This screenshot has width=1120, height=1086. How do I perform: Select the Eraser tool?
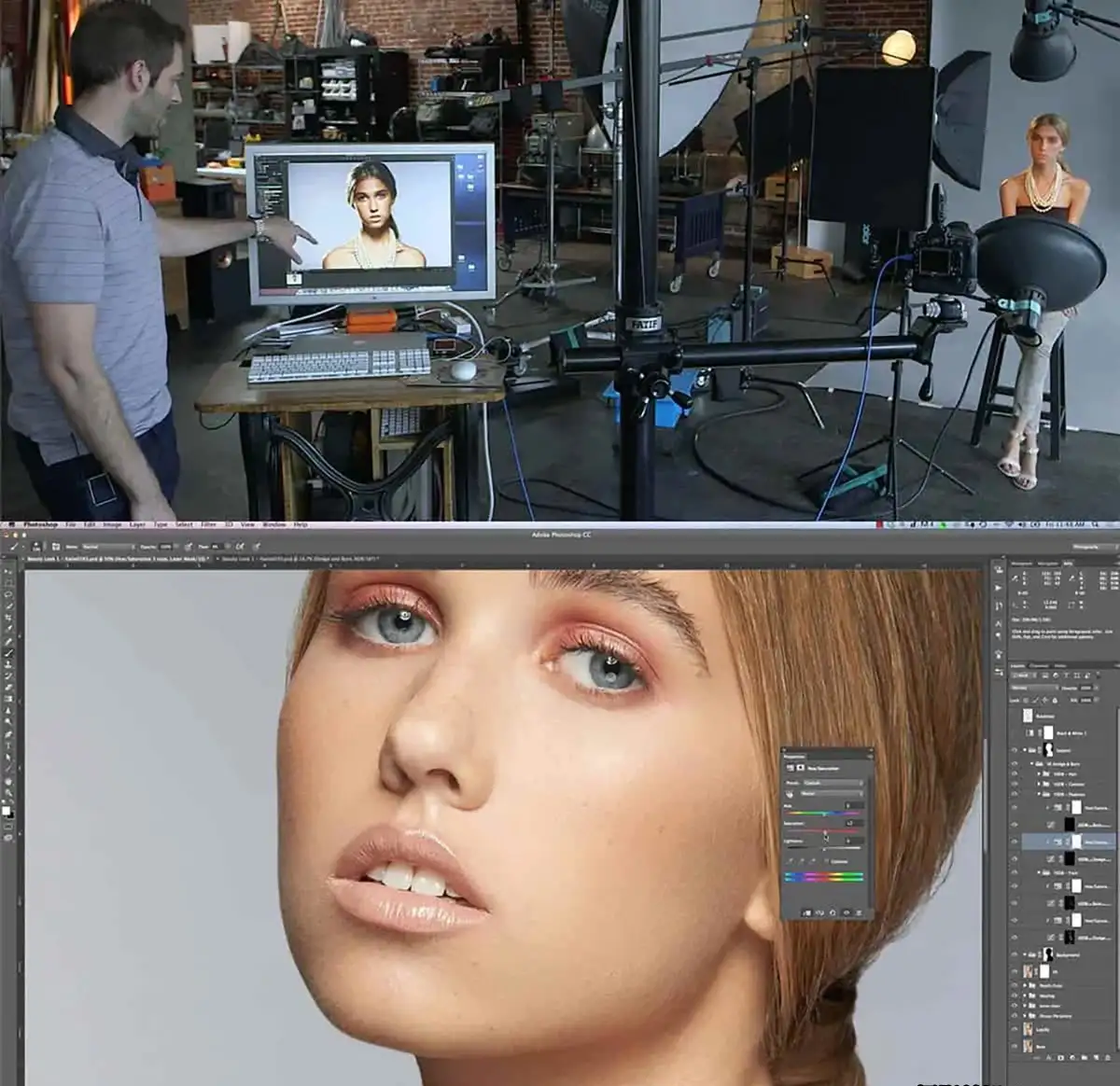point(9,689)
